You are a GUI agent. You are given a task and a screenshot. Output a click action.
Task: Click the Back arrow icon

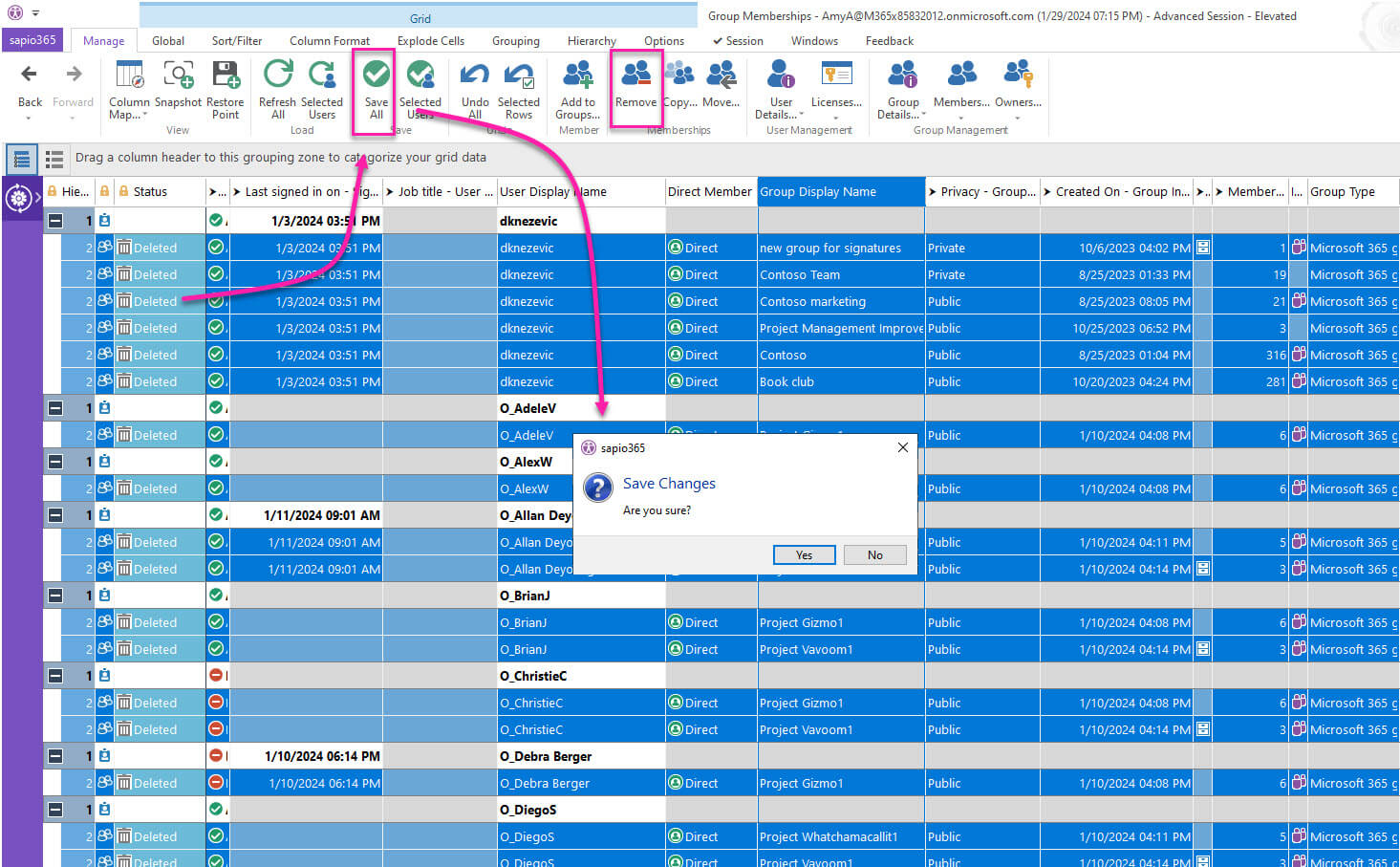[30, 75]
